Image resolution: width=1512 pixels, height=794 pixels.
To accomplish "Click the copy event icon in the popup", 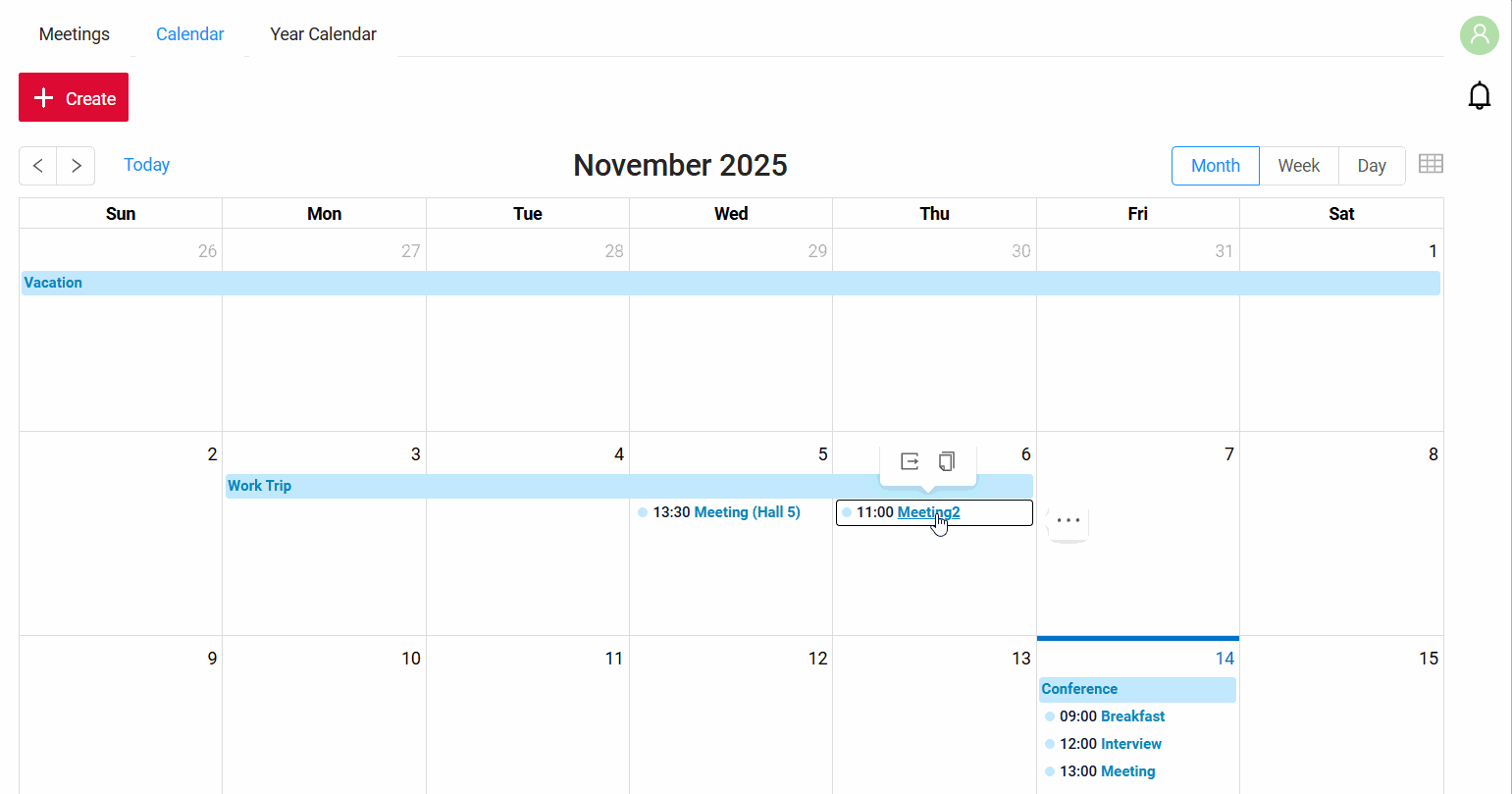I will pos(946,461).
